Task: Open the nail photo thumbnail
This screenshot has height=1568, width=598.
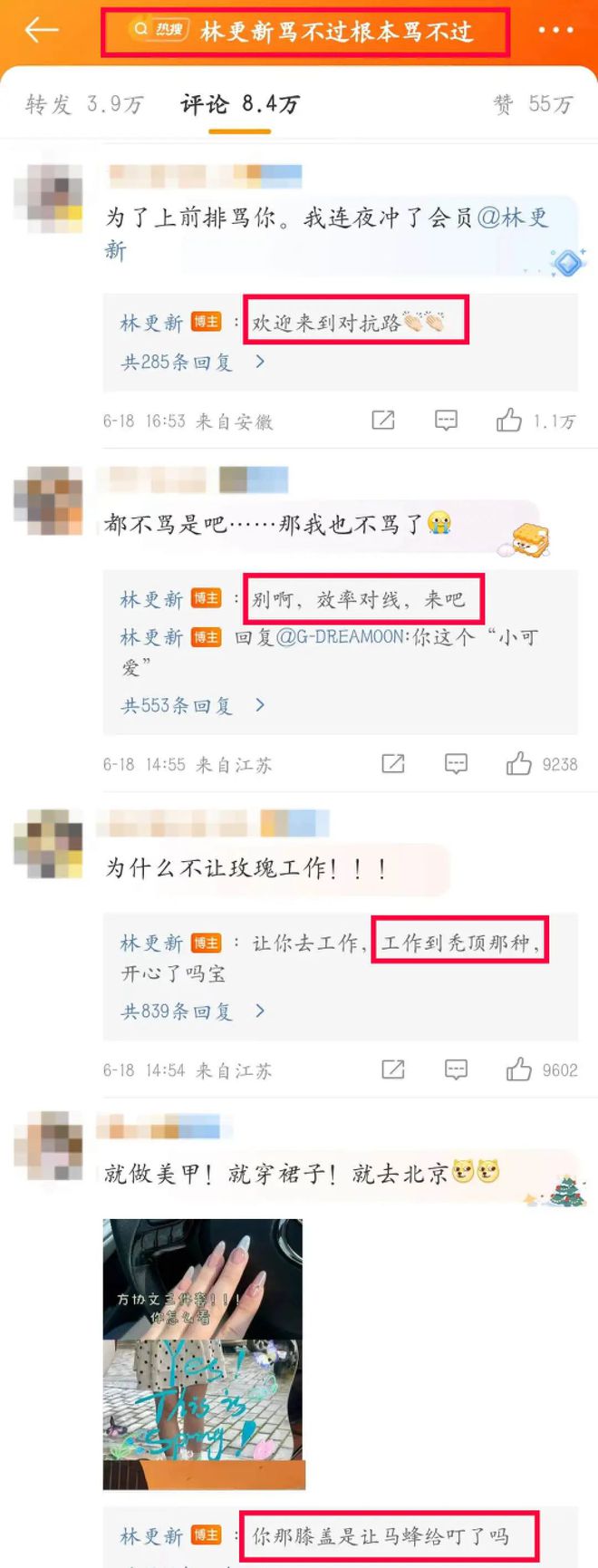Action: click(203, 1354)
